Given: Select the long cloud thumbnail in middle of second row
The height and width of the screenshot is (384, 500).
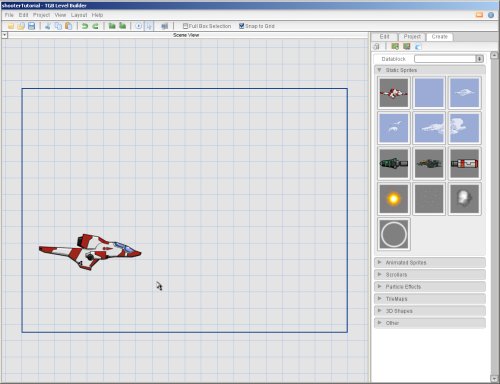Looking at the screenshot, I should pos(429,128).
